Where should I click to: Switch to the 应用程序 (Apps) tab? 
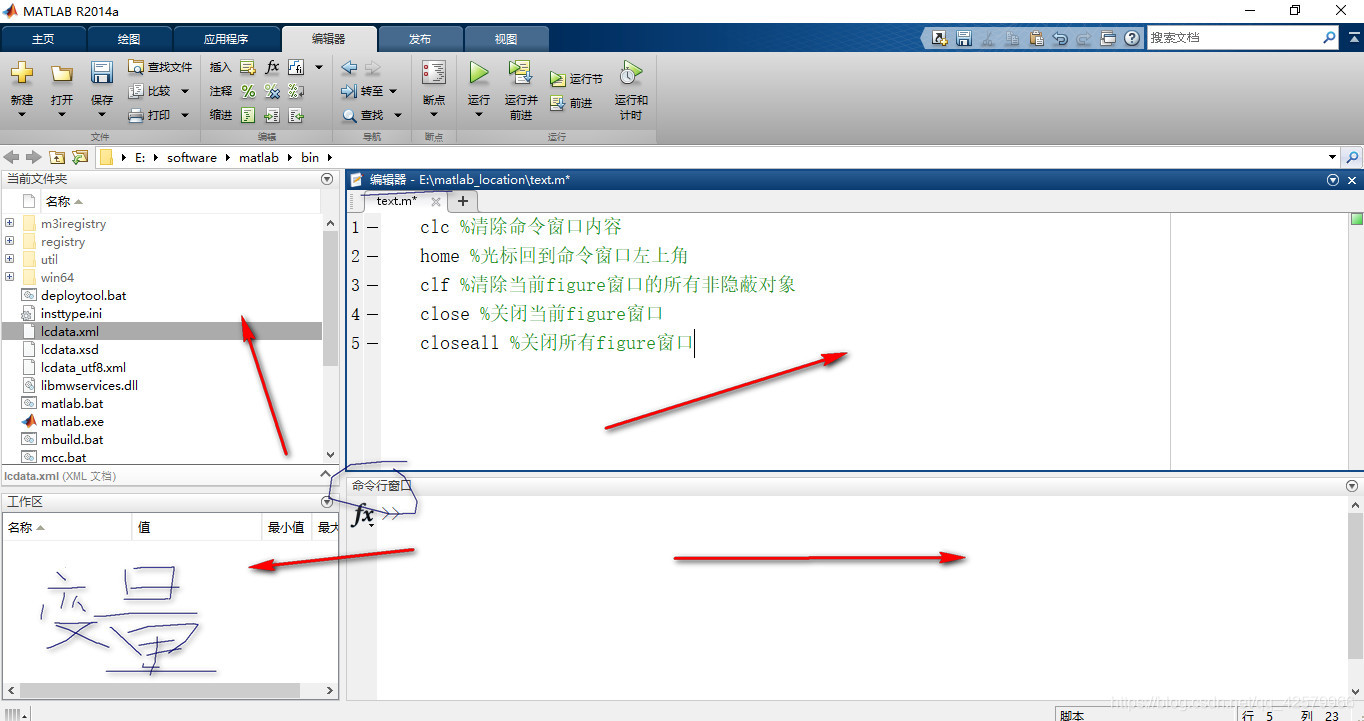pyautogui.click(x=226, y=39)
